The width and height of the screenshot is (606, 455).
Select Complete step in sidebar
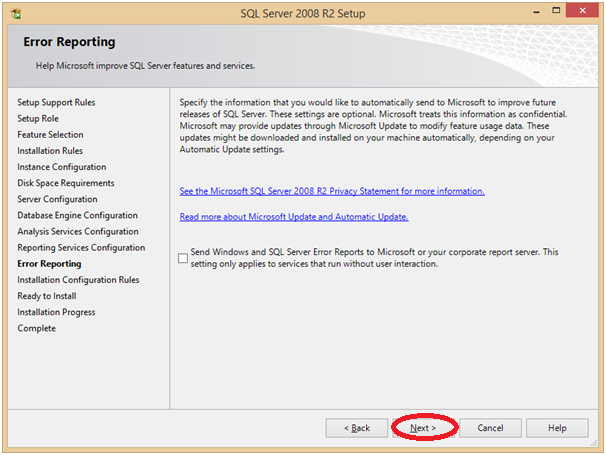(36, 329)
